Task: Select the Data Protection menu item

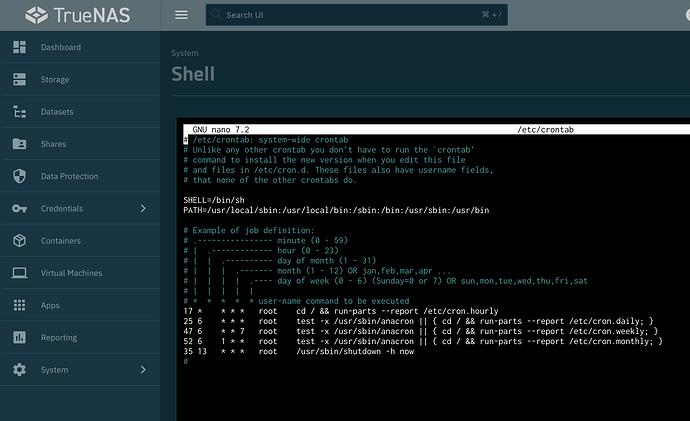Action: pos(80,176)
